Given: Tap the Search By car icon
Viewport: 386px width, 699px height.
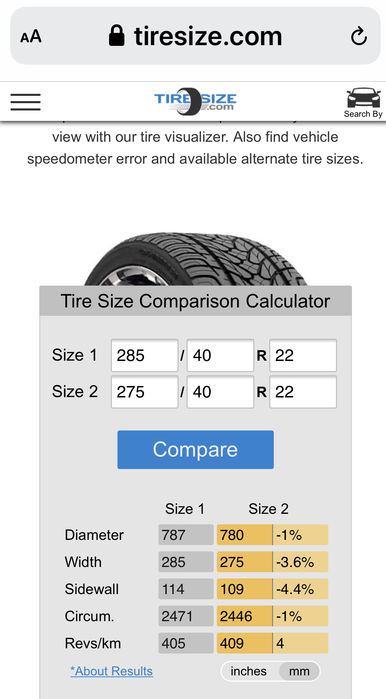Looking at the screenshot, I should [363, 103].
